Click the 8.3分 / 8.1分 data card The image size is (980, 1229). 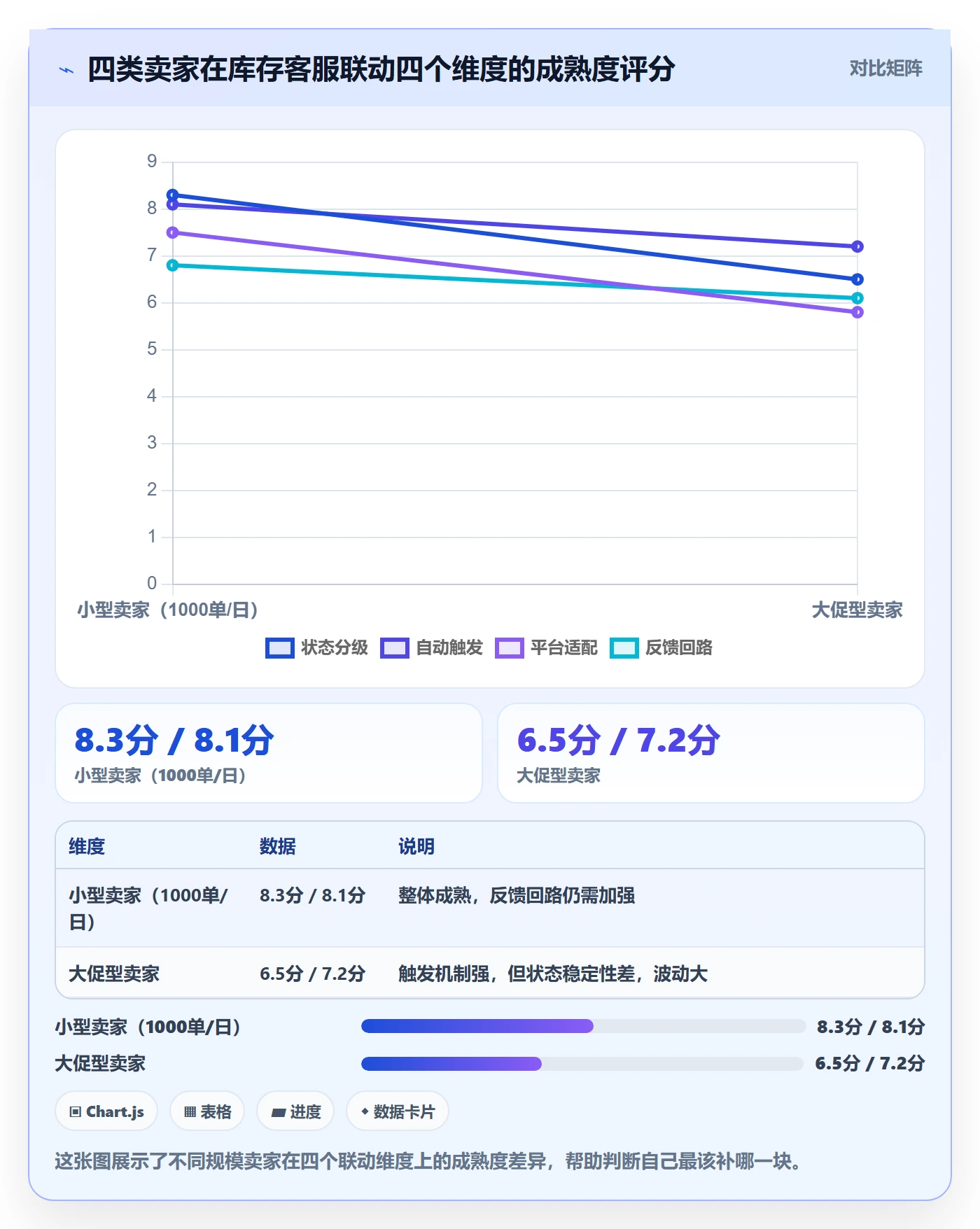[269, 753]
